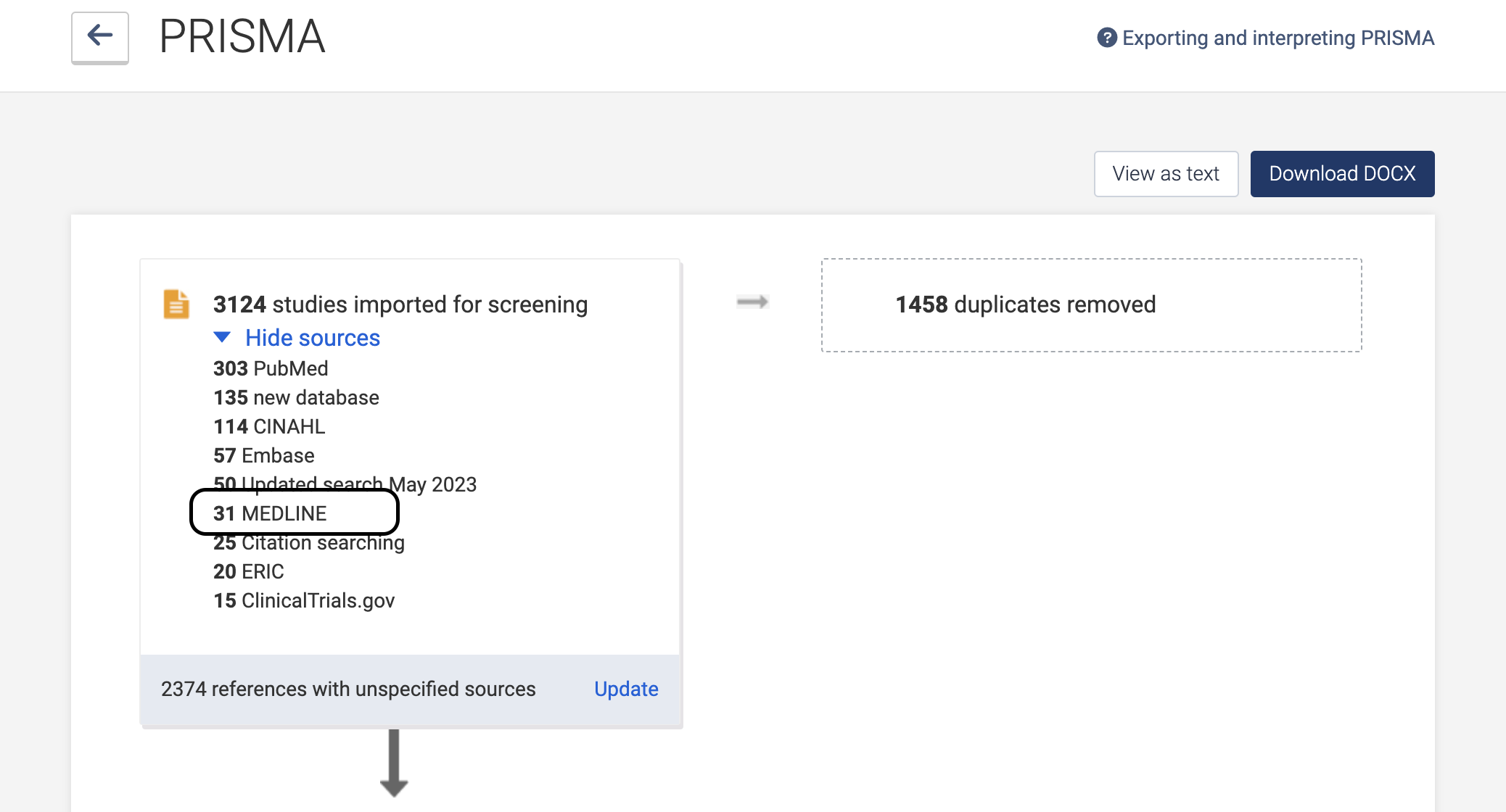Viewport: 1506px width, 812px height.
Task: Click the highlighted 31 MEDLINE entry
Action: tap(271, 513)
